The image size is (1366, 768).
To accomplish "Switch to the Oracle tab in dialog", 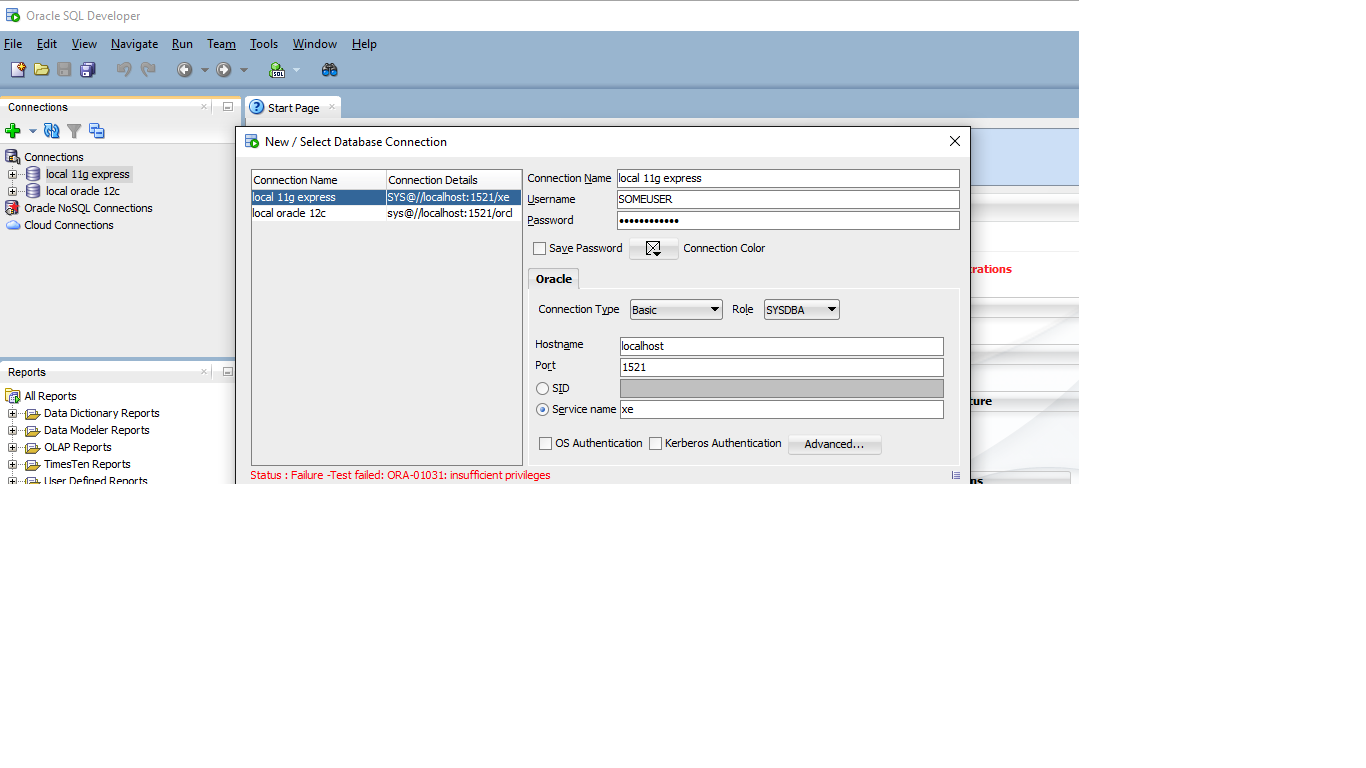I will click(553, 279).
